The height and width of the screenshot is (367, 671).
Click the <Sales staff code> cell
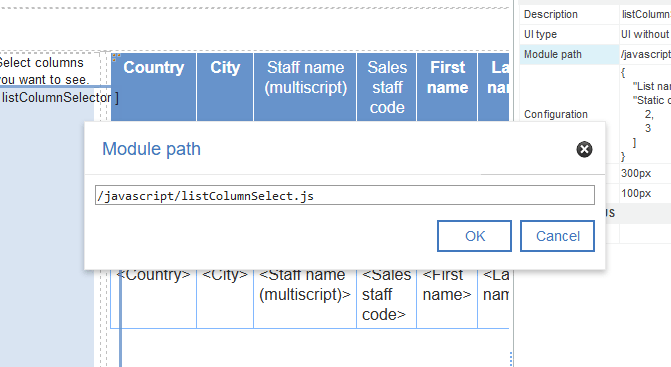coord(387,298)
